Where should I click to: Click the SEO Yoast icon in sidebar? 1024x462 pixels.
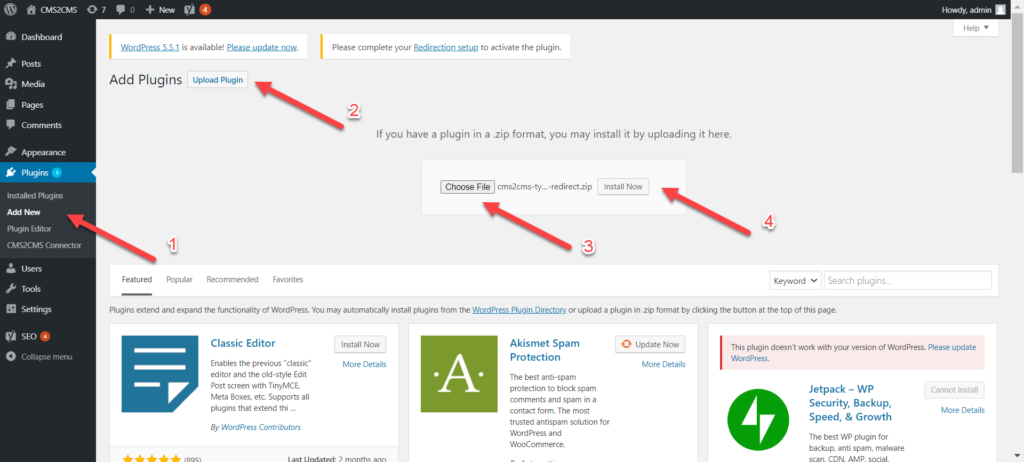click(x=10, y=336)
